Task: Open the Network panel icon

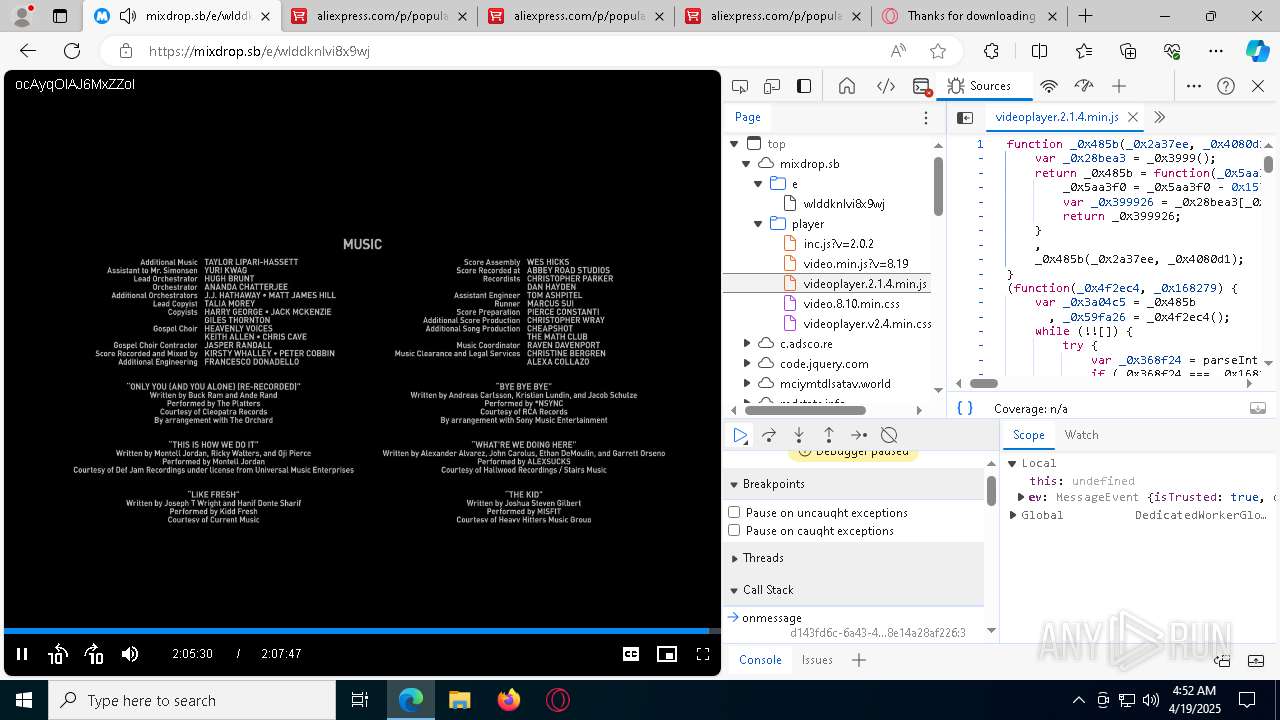Action: point(1049,86)
